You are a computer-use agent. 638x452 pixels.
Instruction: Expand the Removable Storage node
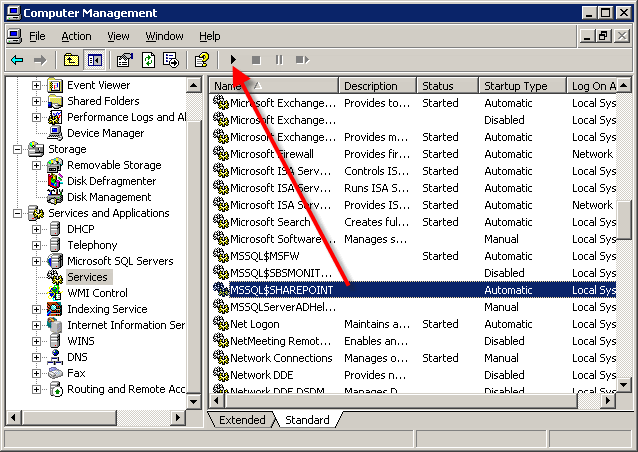tap(36, 165)
